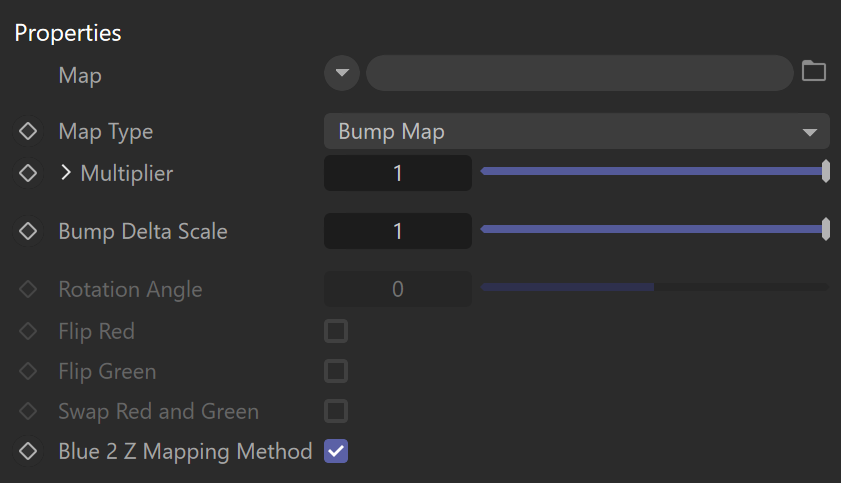Image resolution: width=841 pixels, height=483 pixels.
Task: Click the keyframe diamond beside Map Type
Action: pos(28,131)
